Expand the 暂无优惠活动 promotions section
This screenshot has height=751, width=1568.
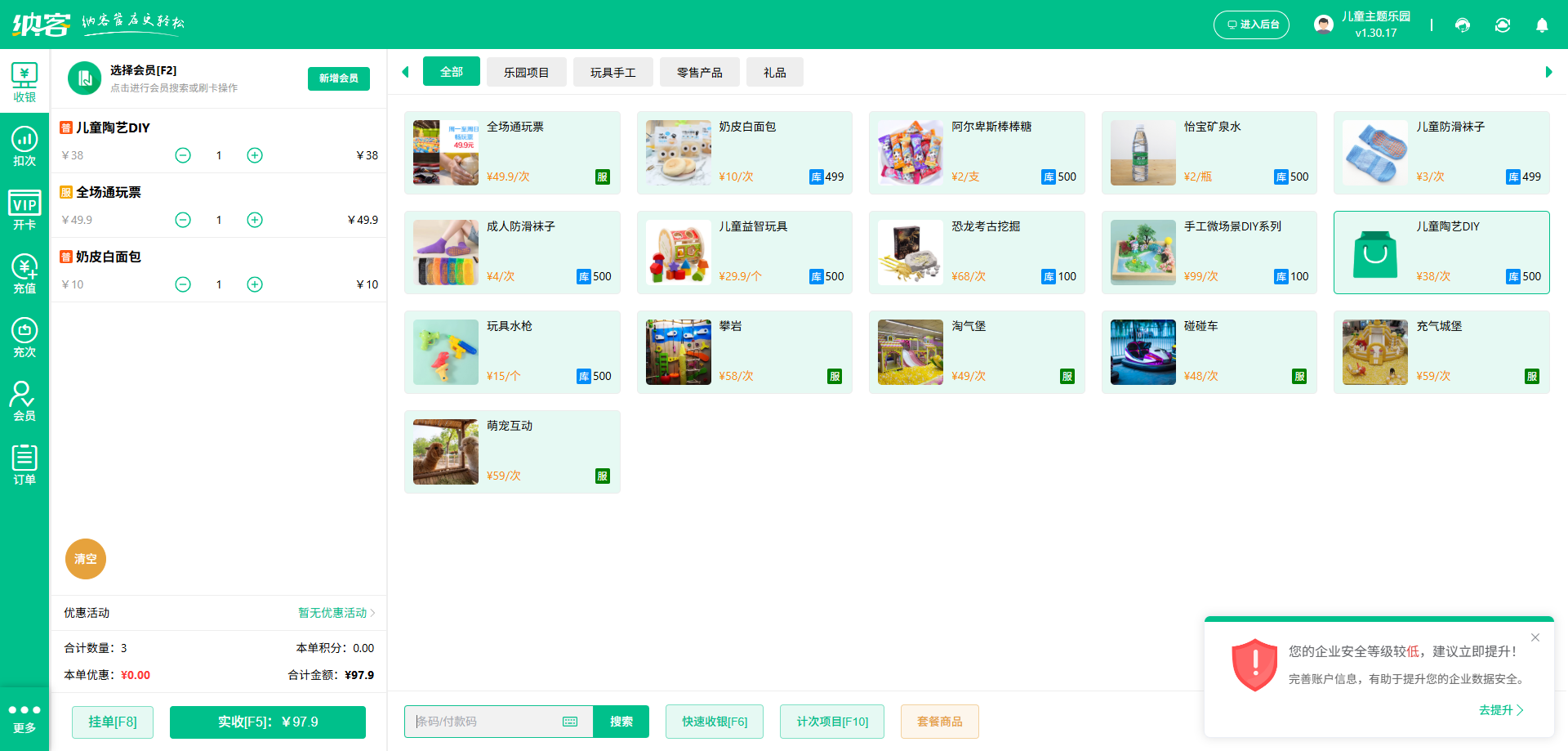332,612
